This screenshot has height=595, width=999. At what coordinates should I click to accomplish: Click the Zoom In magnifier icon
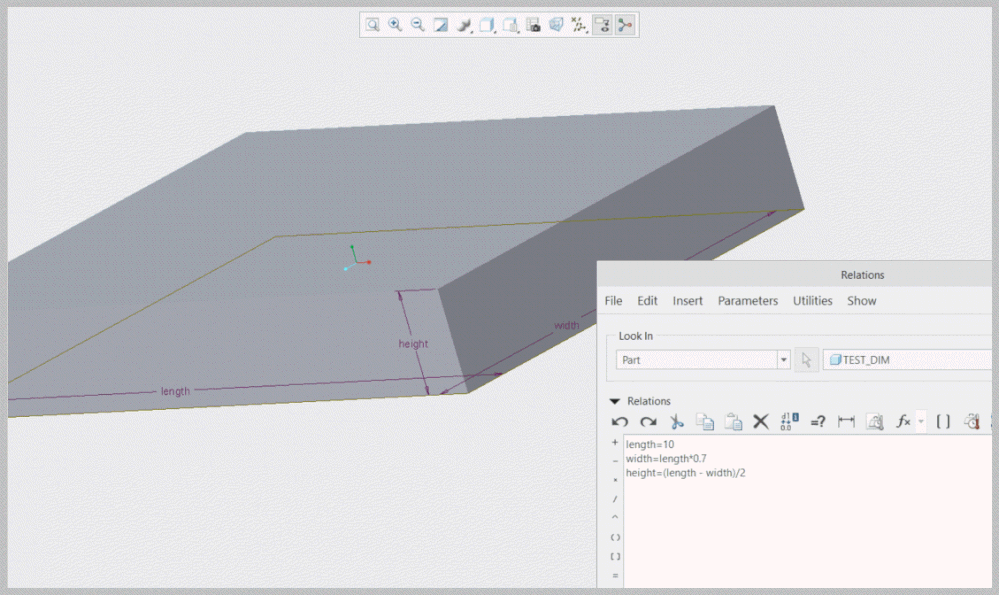[x=395, y=25]
